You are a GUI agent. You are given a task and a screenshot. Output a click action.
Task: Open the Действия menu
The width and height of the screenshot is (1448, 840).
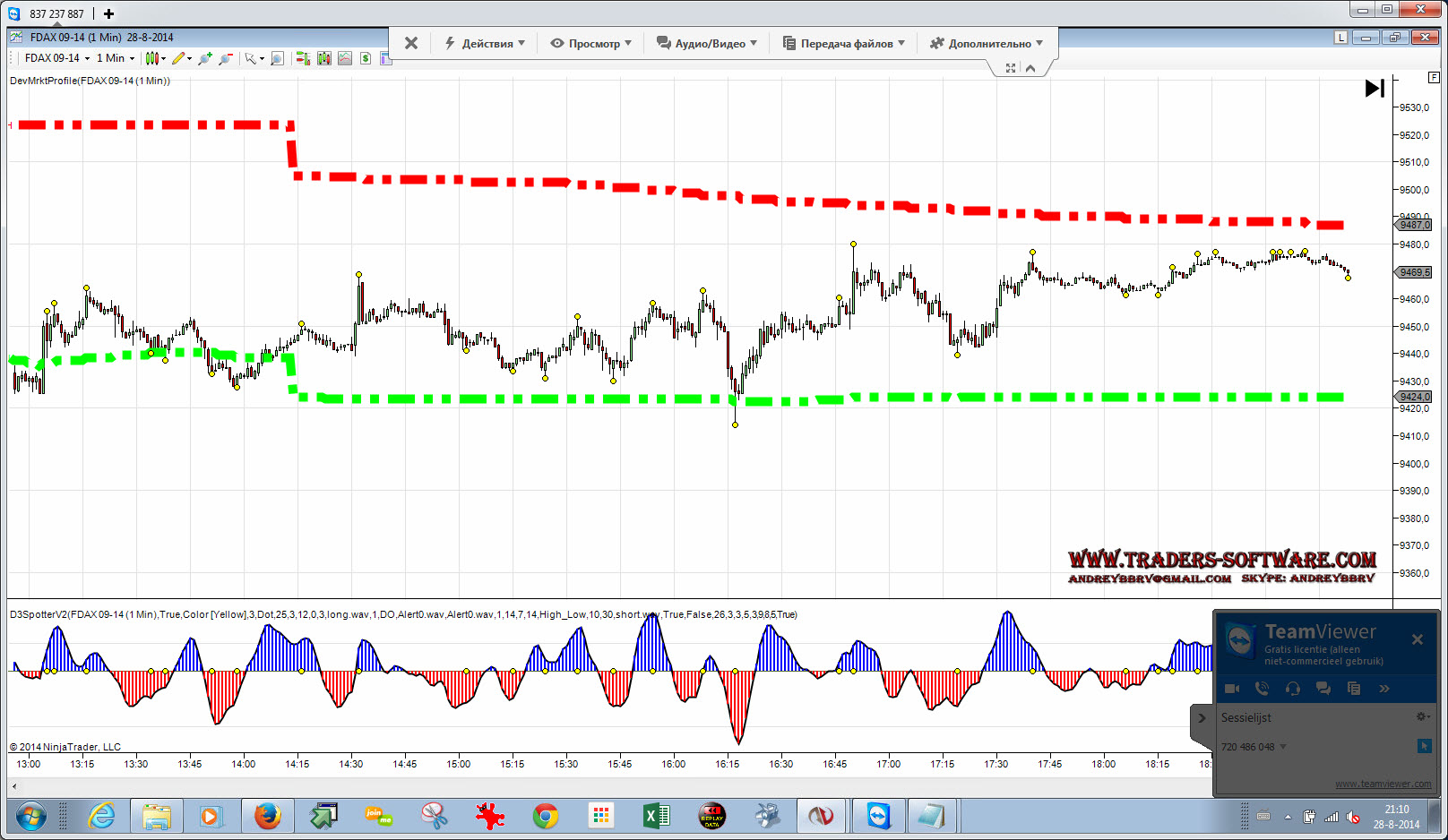click(486, 43)
